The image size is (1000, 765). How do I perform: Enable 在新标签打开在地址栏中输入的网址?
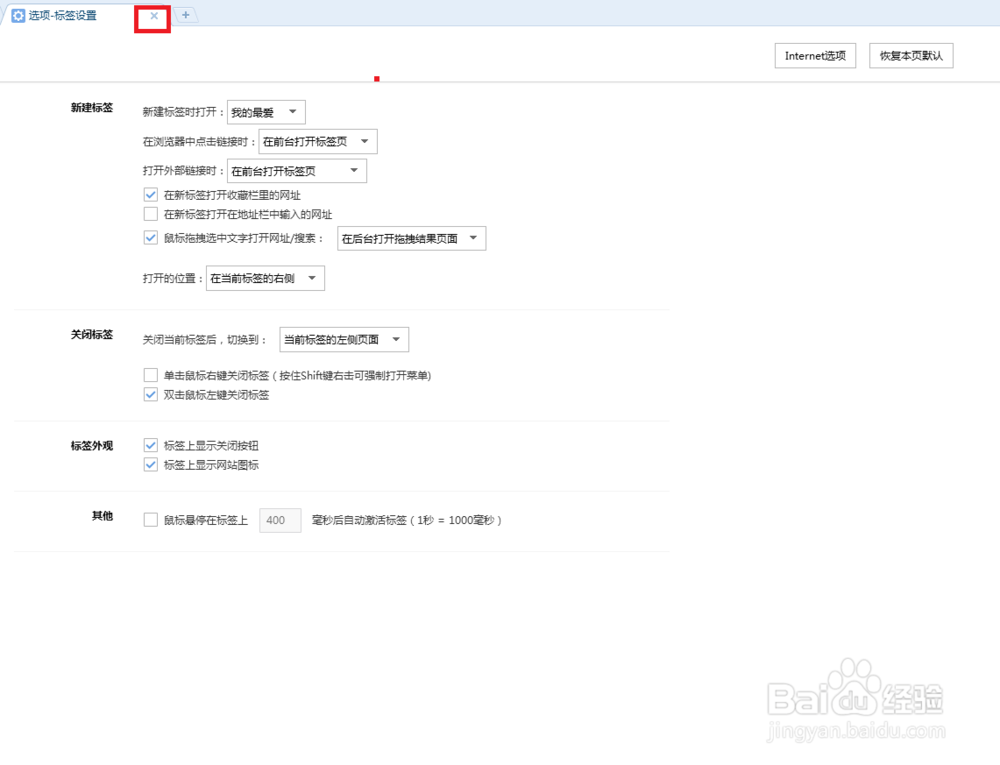pos(150,213)
